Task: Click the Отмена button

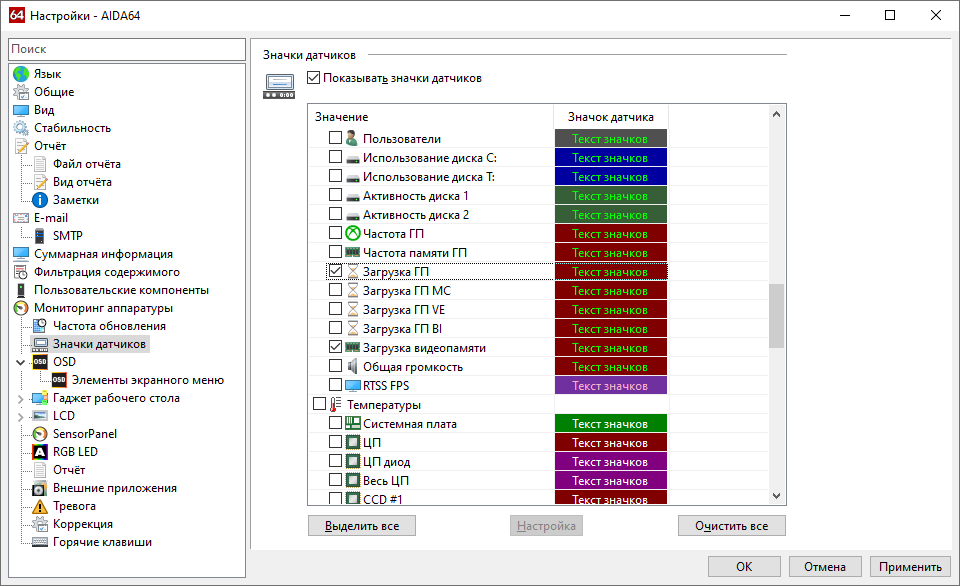Action: click(825, 567)
